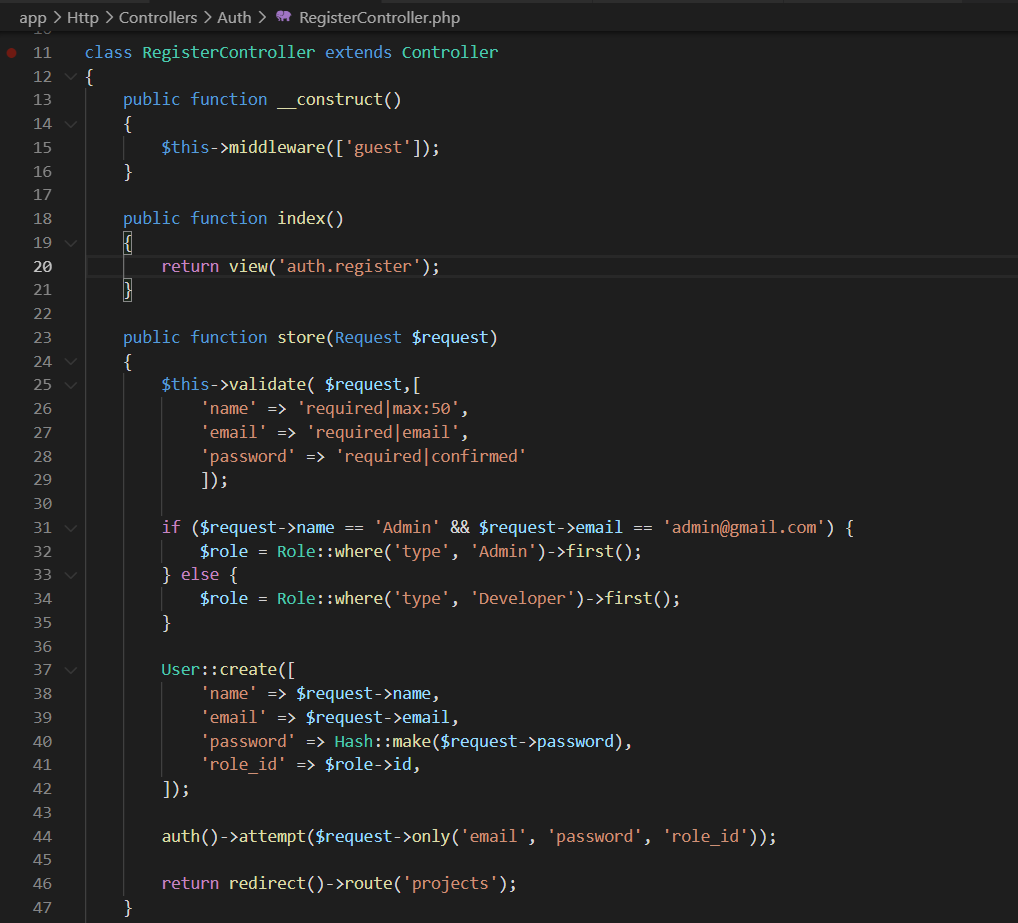Click the PHP elephant icon in breadcrumb
Viewport: 1018px width, 923px height.
[284, 17]
